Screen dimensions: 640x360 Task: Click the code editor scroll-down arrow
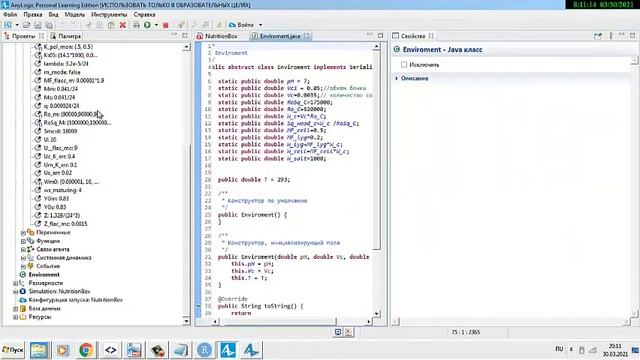(376, 313)
